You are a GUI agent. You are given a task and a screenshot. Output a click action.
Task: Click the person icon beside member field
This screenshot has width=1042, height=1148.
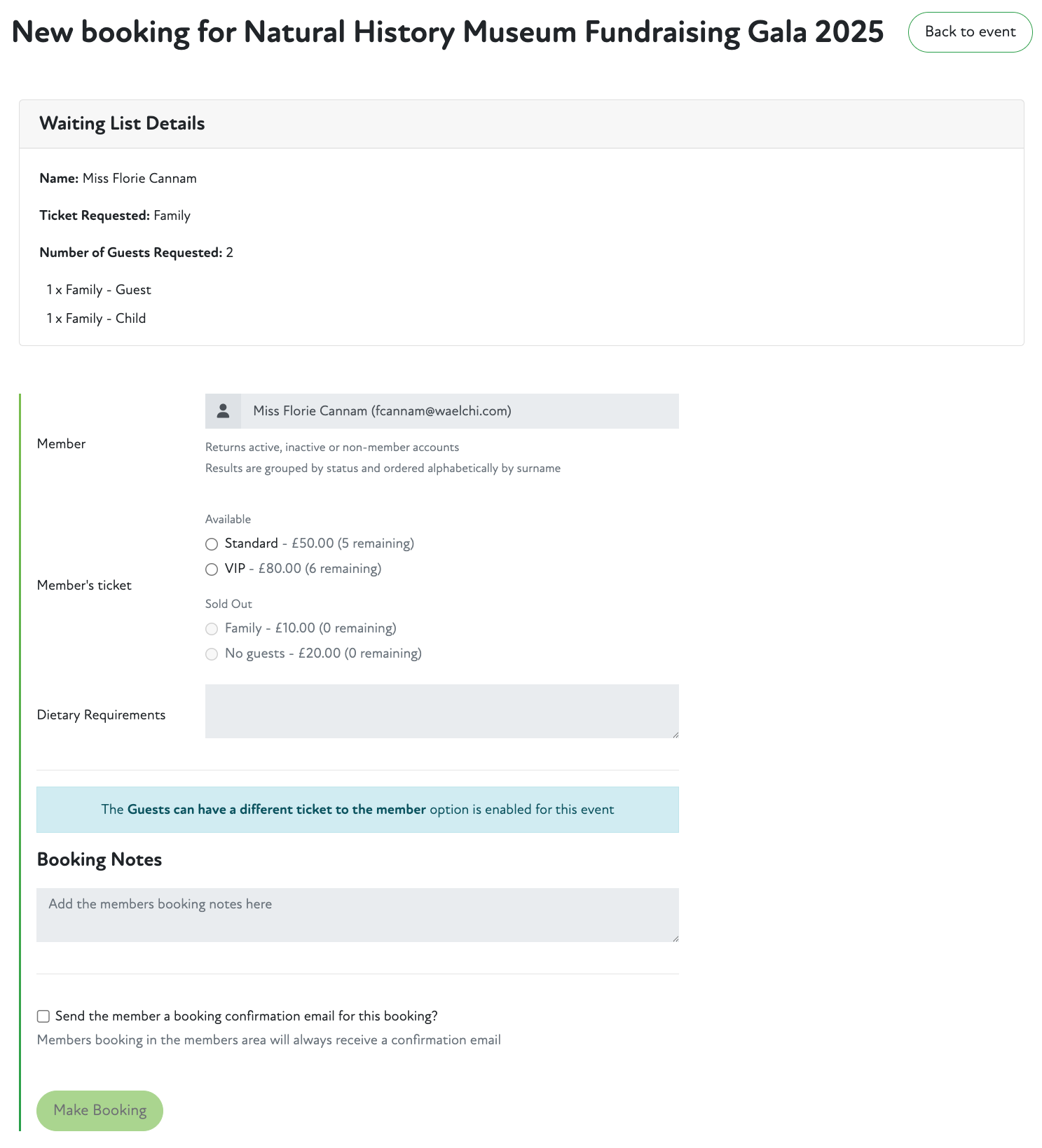(x=223, y=411)
